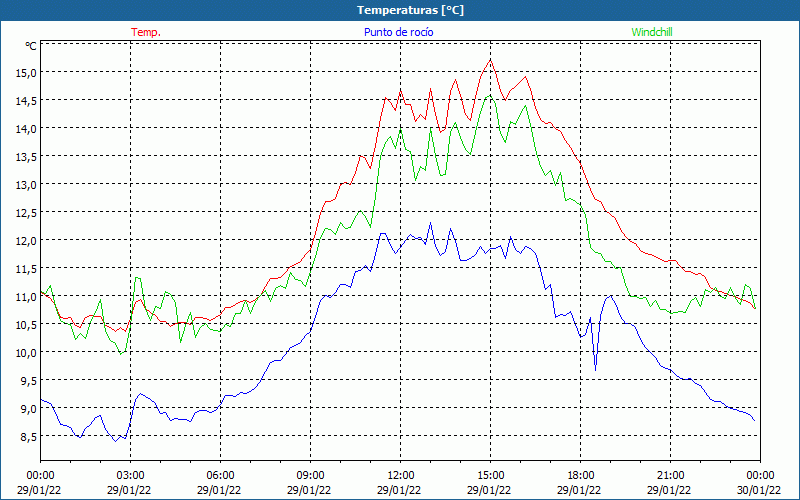Select the blue 'Punto de rocío' legend label
800x500 pixels.
coord(398,32)
